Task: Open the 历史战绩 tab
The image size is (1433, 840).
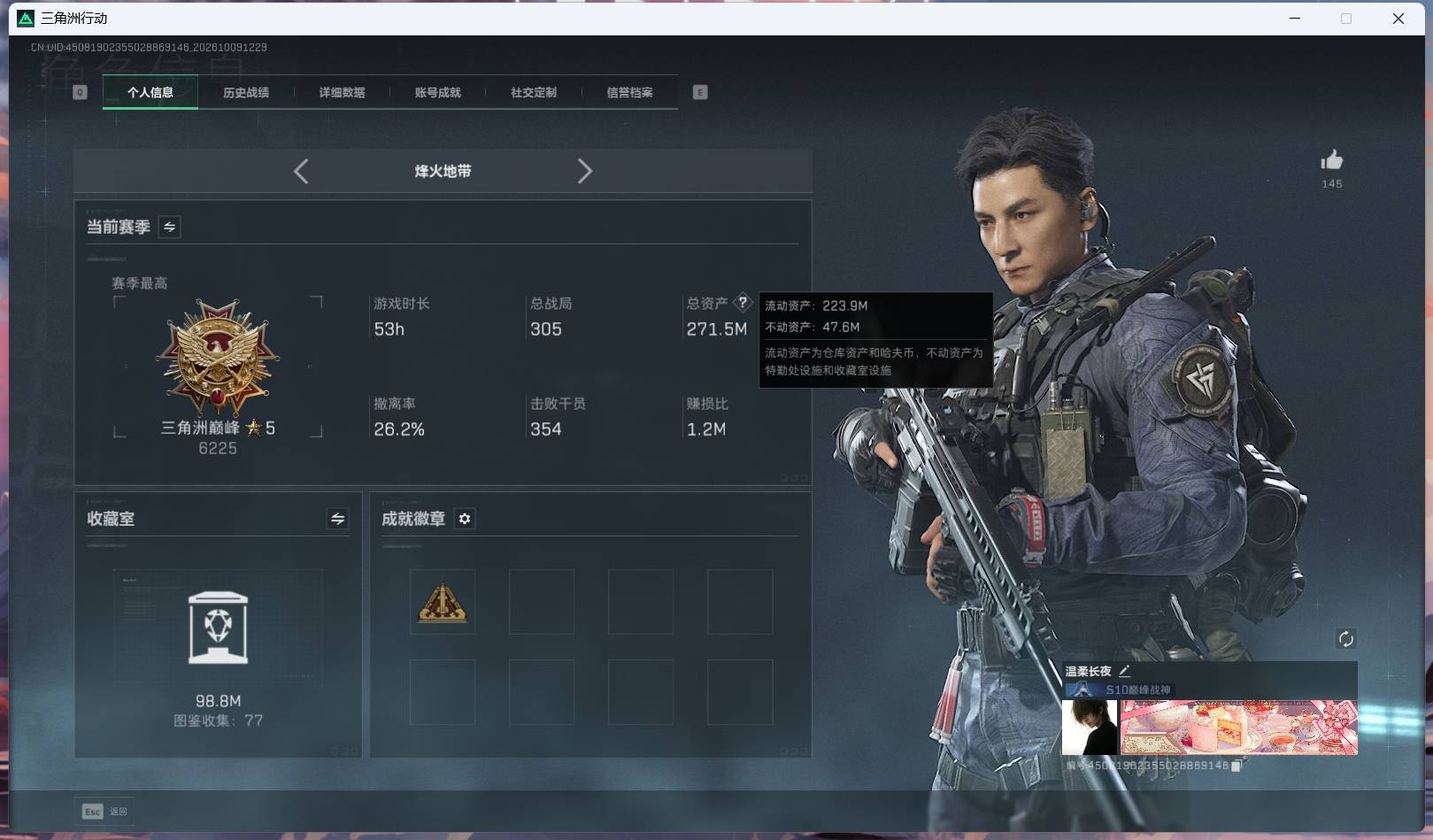Action: tap(246, 92)
